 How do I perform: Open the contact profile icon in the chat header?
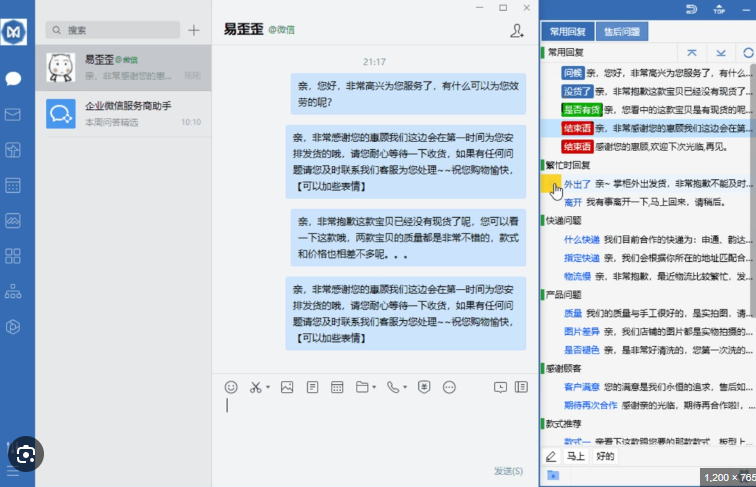tap(517, 31)
